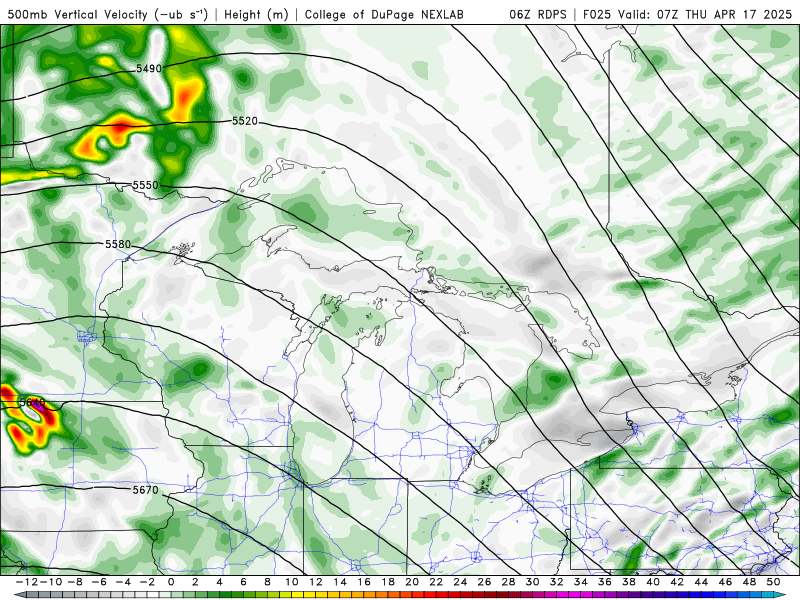This screenshot has width=800, height=600.
Task: Click the 46 color scale label
Action: pos(726,582)
